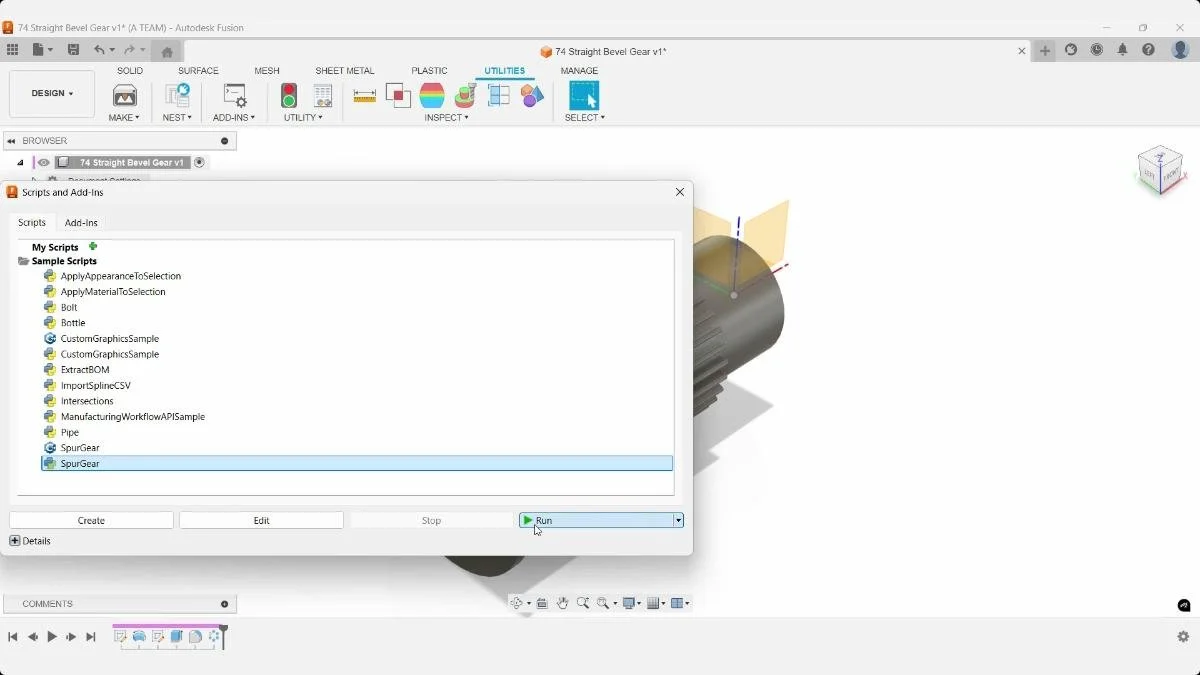
Task: Switch to the PLASTIC tab
Action: pyautogui.click(x=429, y=71)
